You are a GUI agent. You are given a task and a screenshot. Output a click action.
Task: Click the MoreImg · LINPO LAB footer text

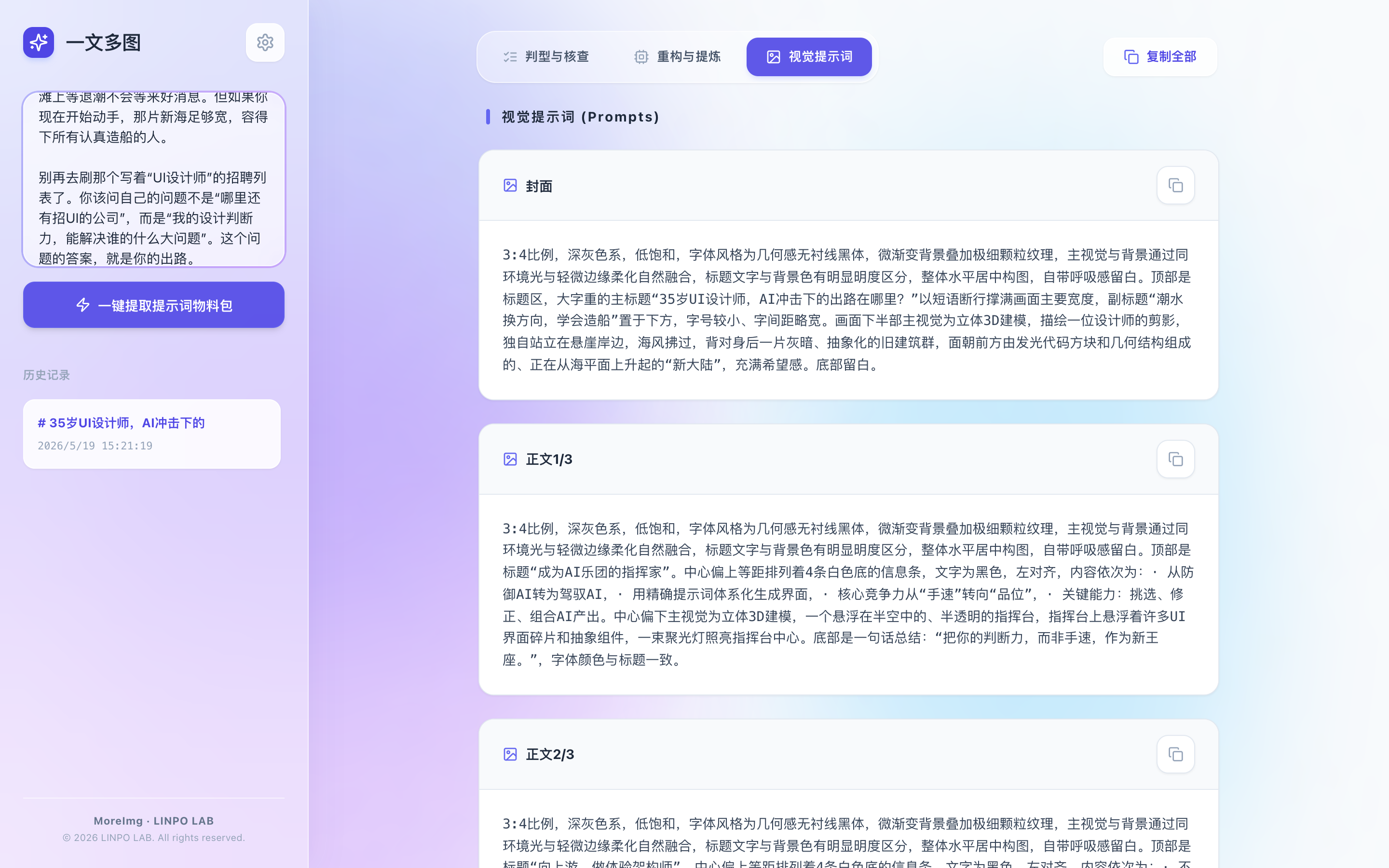tap(154, 821)
